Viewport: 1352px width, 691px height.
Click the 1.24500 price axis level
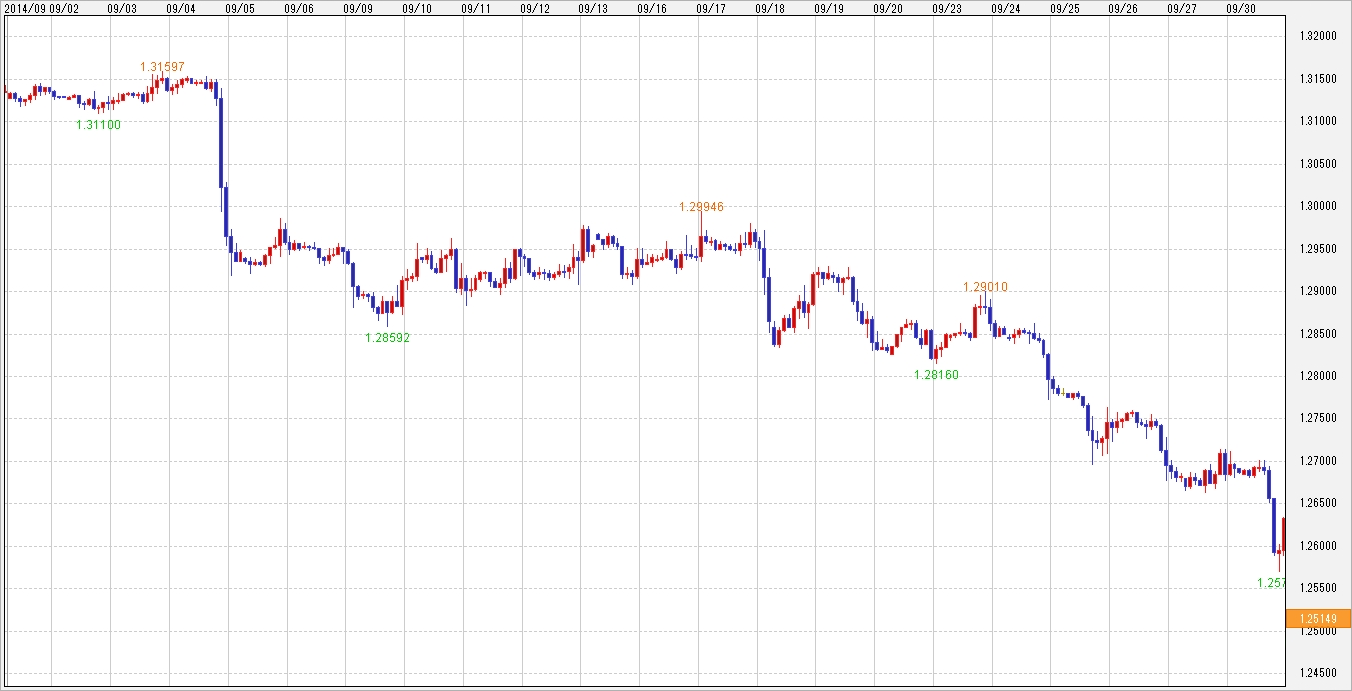click(1316, 674)
